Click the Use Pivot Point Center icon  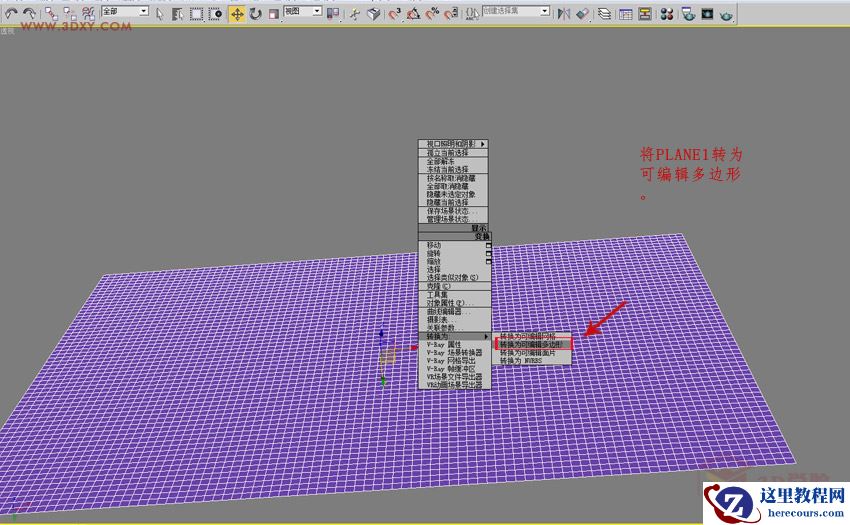click(332, 14)
